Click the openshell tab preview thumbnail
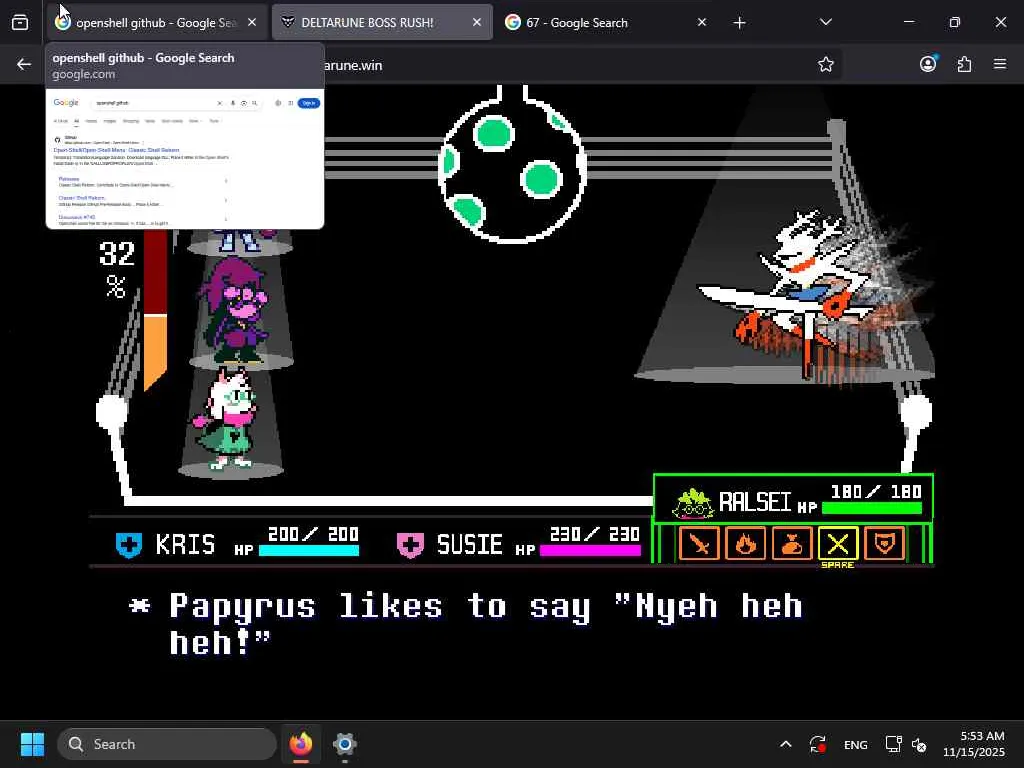This screenshot has height=768, width=1024. click(x=185, y=159)
